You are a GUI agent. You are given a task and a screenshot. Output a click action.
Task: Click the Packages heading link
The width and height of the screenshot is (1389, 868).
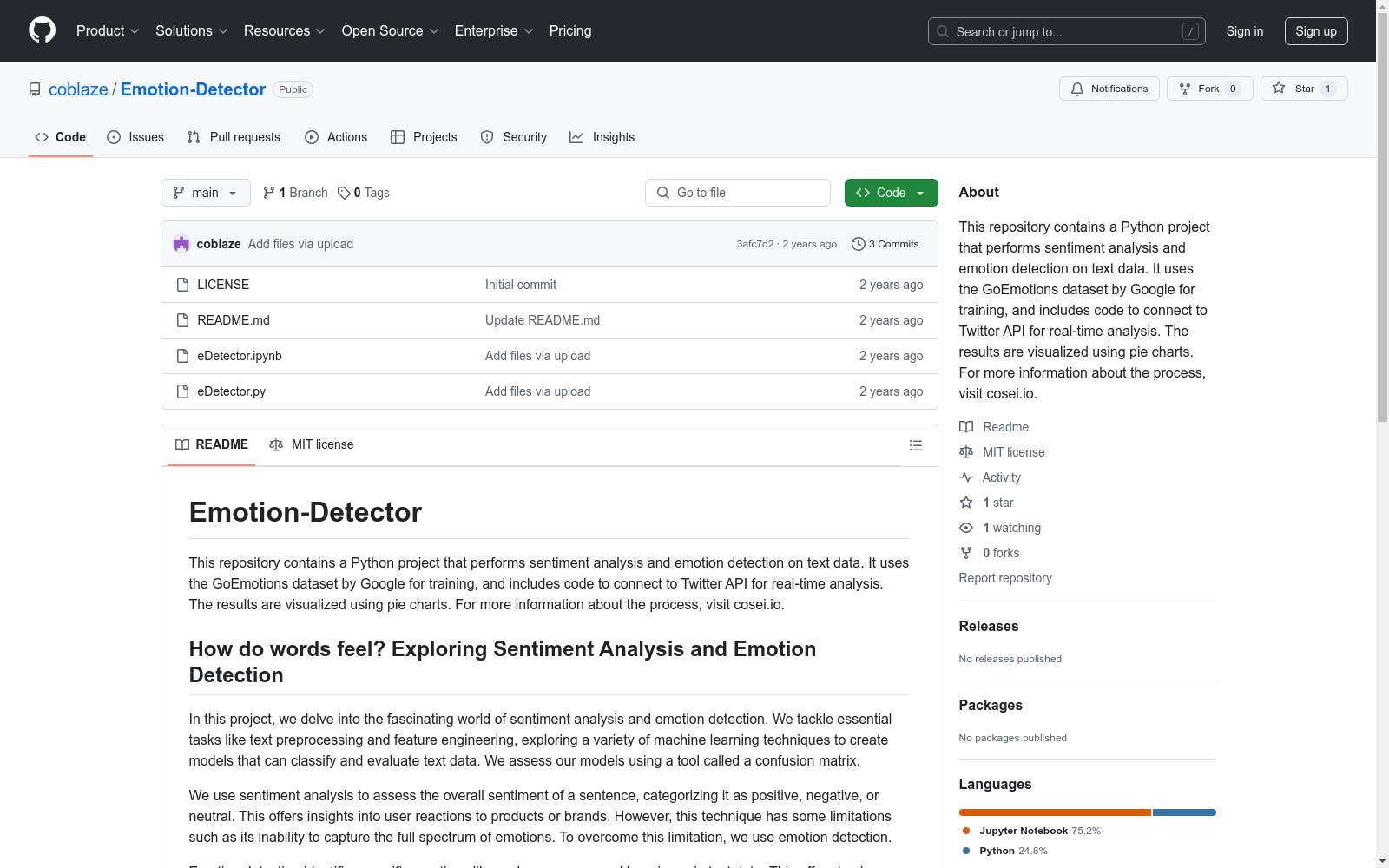[x=991, y=706]
